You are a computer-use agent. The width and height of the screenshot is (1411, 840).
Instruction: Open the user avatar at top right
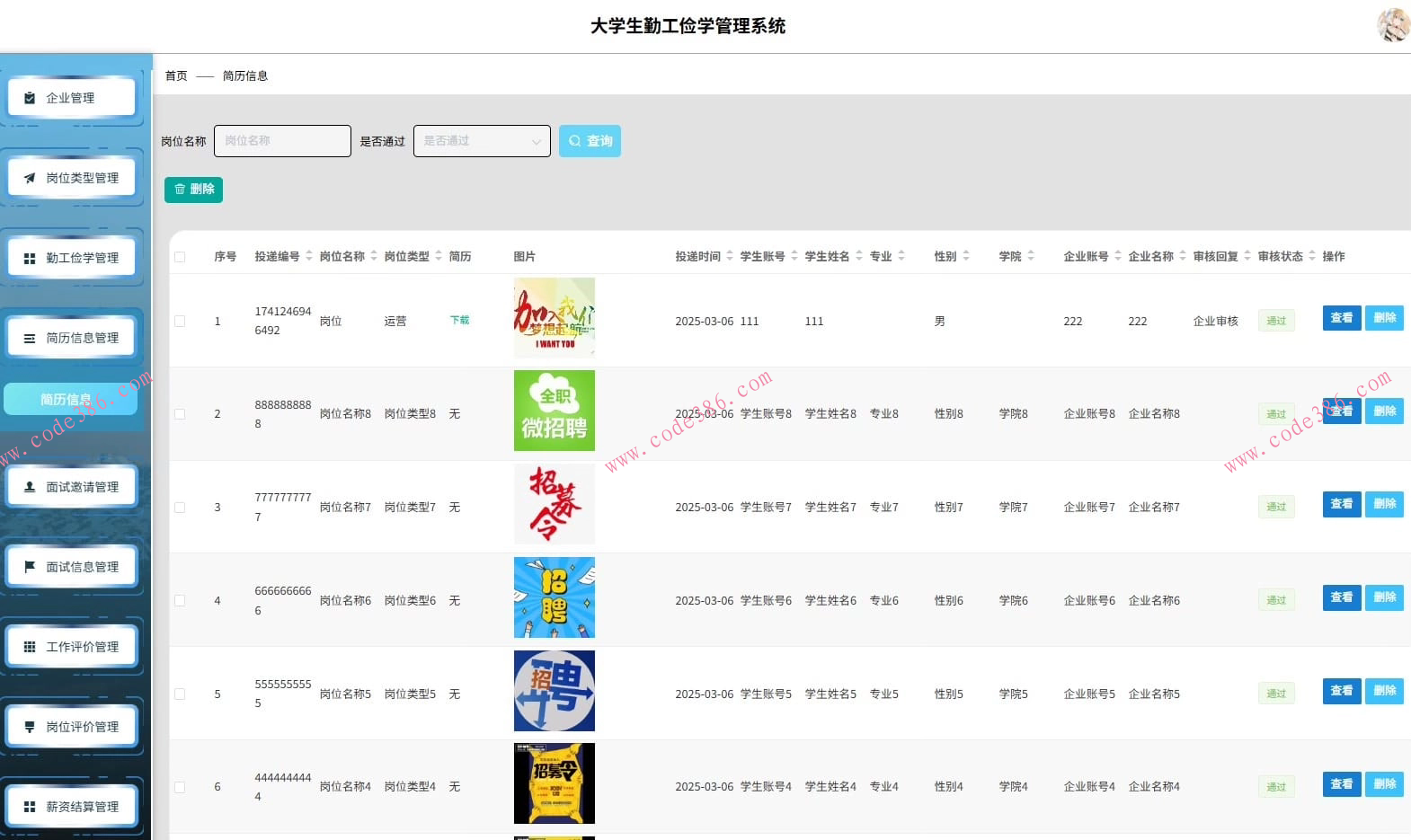(1394, 25)
